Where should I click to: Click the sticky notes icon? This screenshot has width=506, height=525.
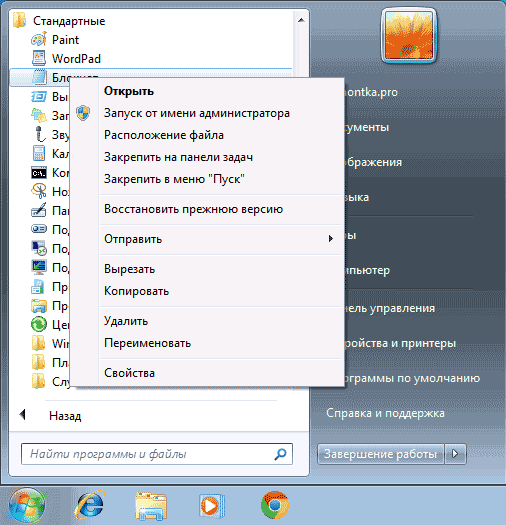tap(39, 116)
